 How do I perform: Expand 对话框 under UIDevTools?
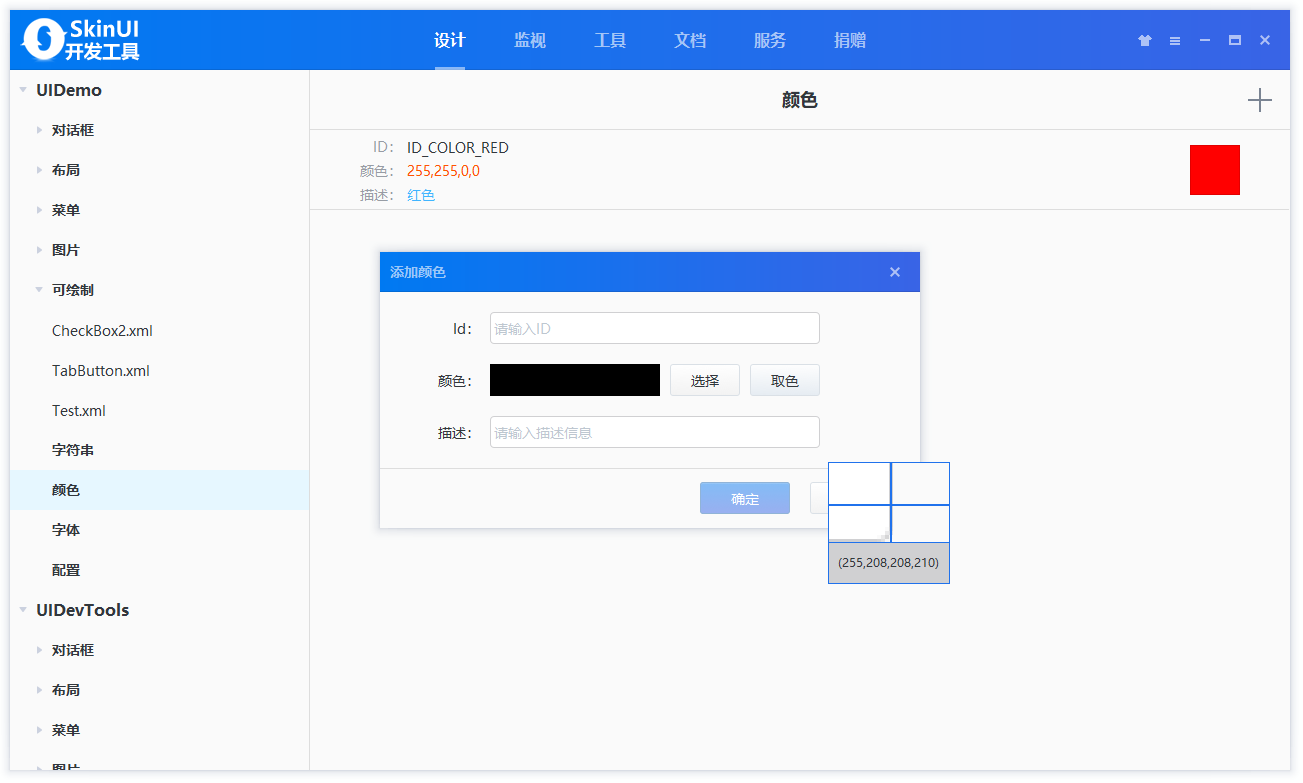pyautogui.click(x=39, y=650)
